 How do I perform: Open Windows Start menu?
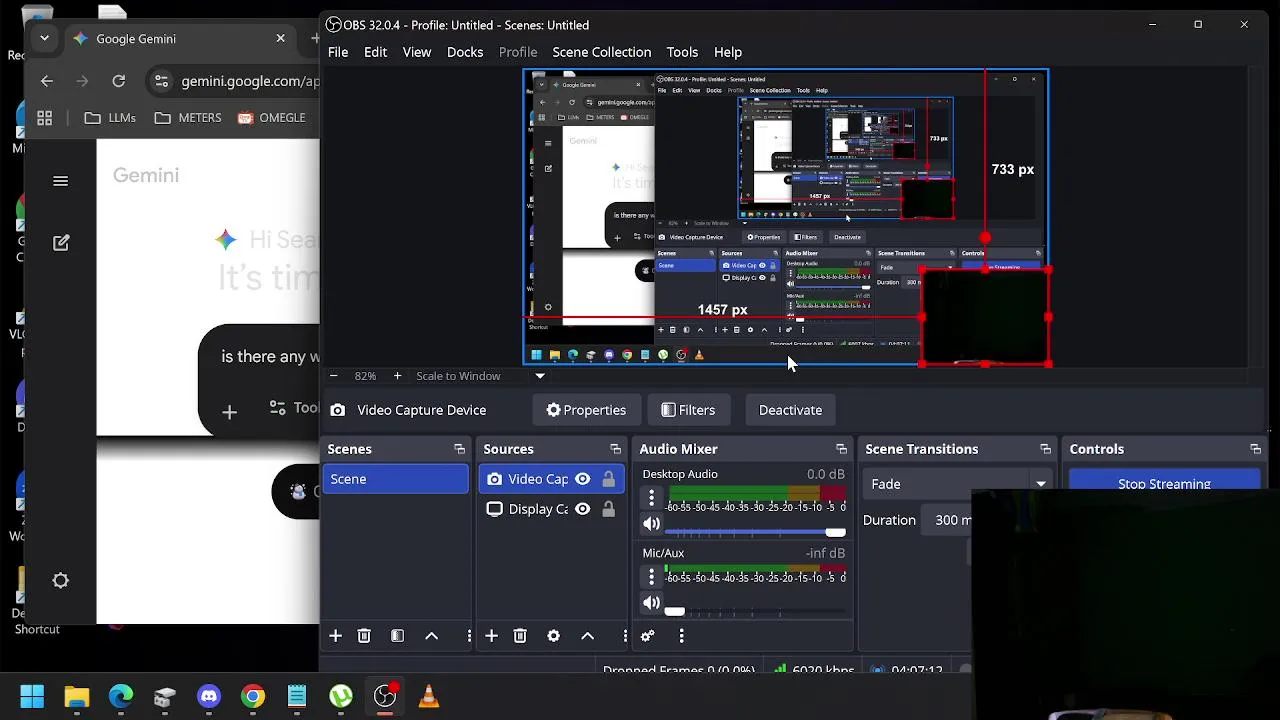click(32, 696)
